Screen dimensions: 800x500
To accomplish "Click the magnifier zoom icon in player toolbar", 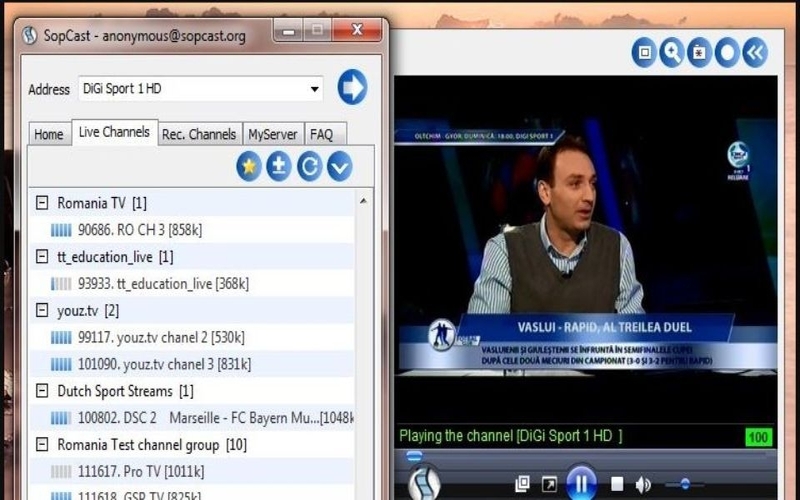I will pyautogui.click(x=672, y=52).
